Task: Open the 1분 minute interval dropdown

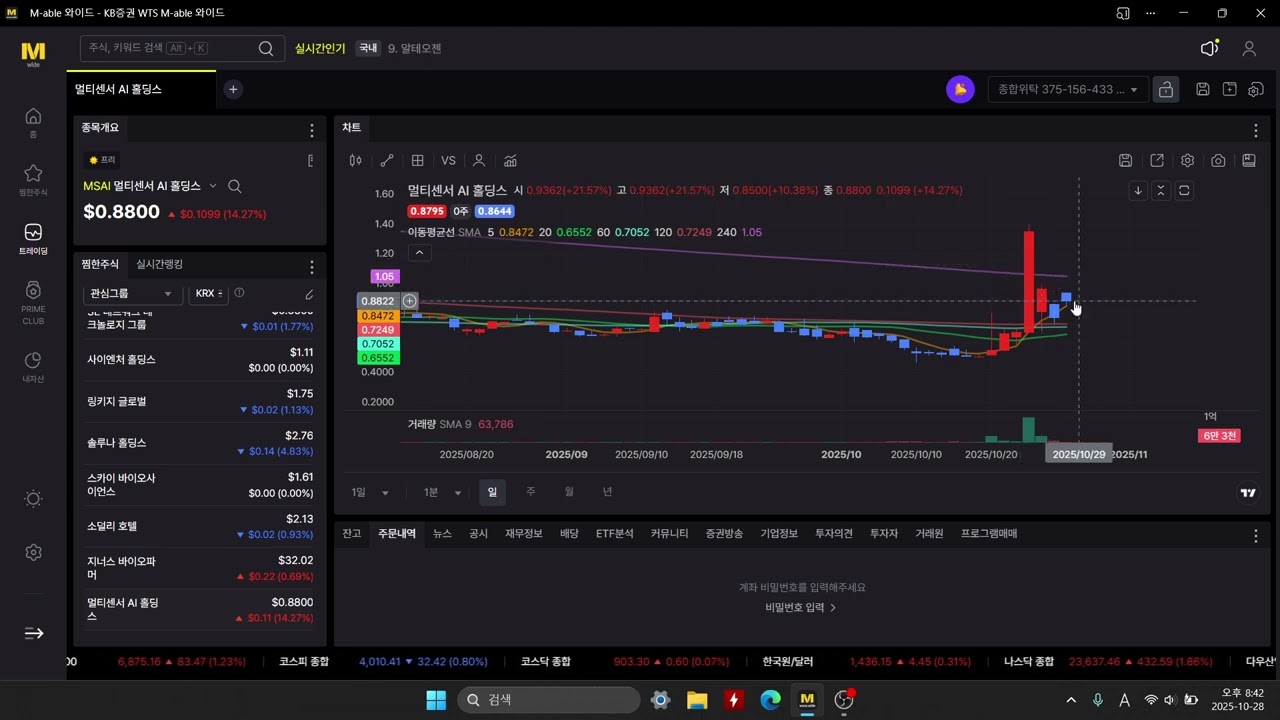Action: tap(442, 492)
